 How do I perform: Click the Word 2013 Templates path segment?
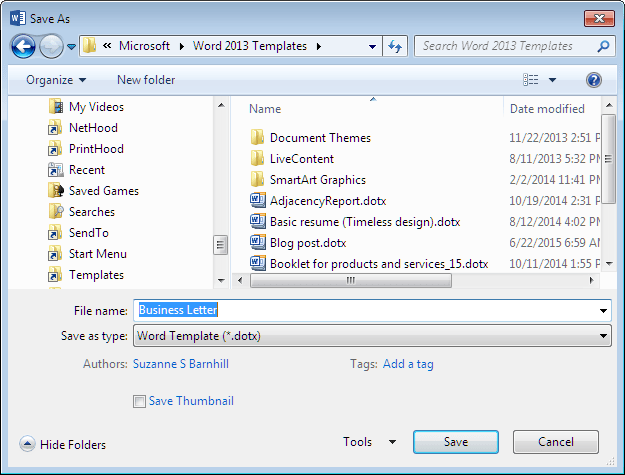pyautogui.click(x=250, y=46)
